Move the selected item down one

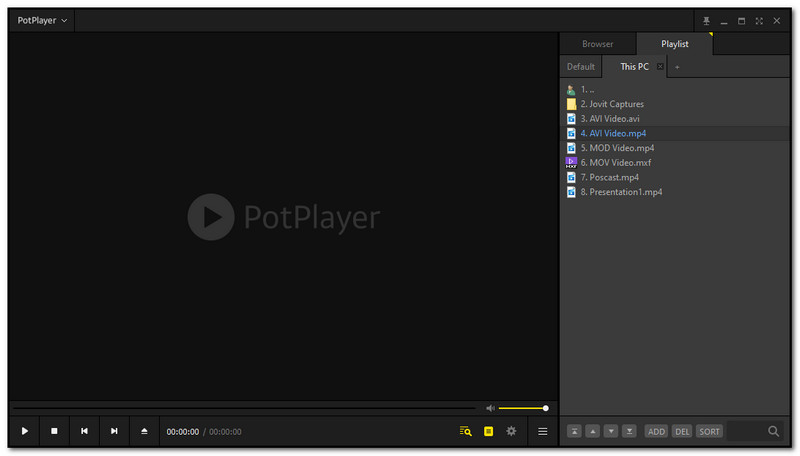click(611, 432)
